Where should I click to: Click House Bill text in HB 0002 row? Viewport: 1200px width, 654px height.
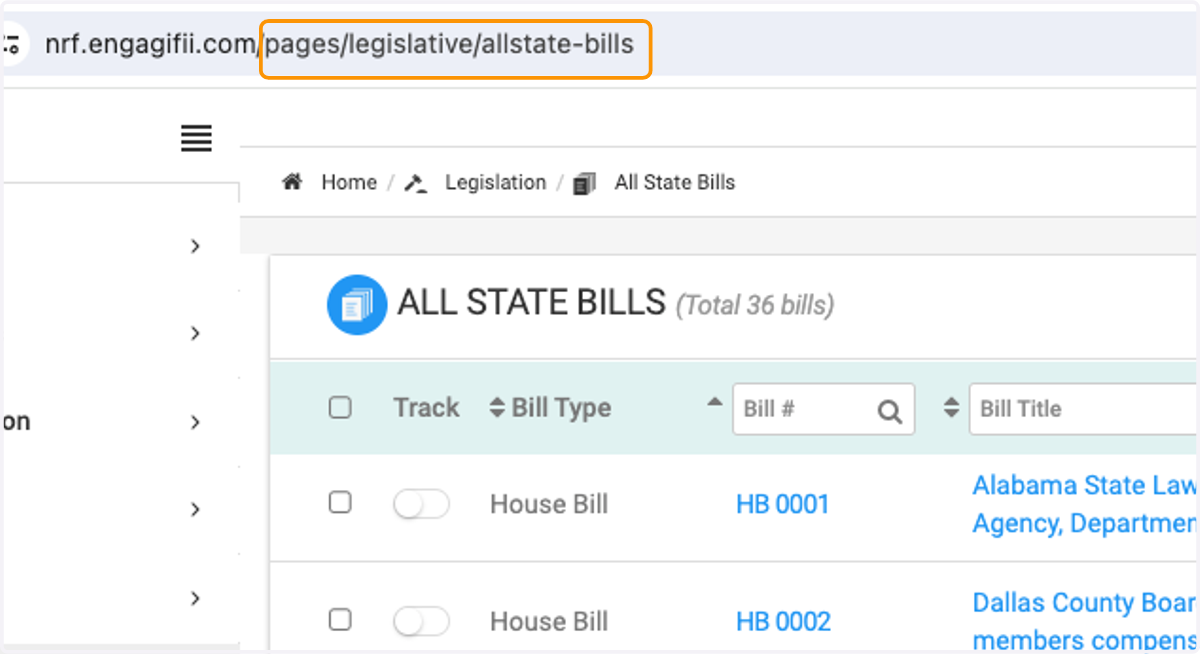pyautogui.click(x=549, y=622)
